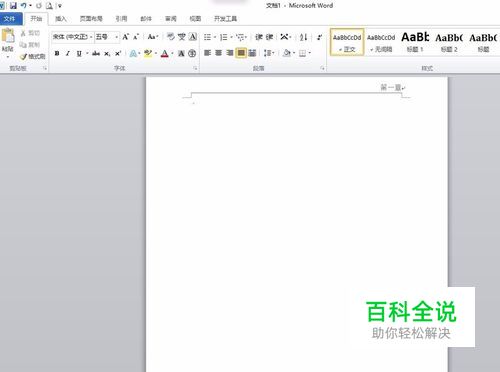The width and height of the screenshot is (500, 372).
Task: Click the Shading paint bucket icon
Action: point(286,53)
